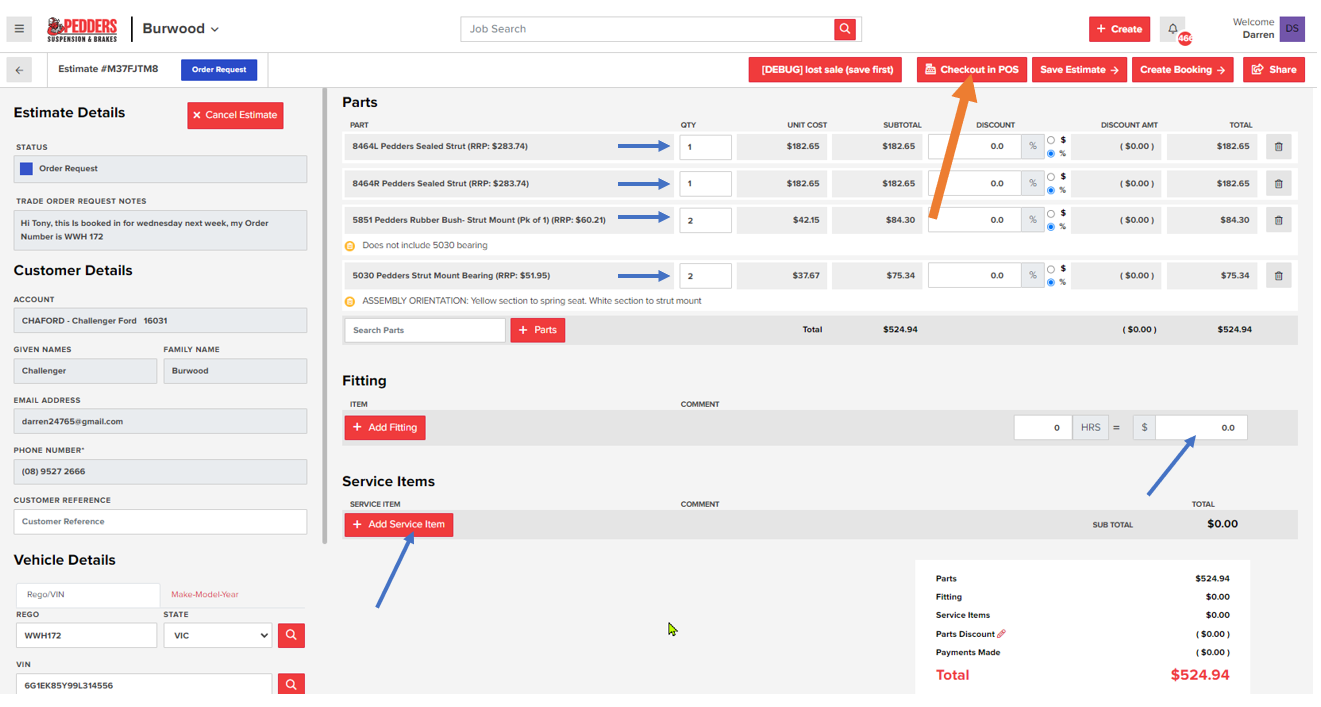Click the Order Request badge
Image resolution: width=1321 pixels, height=707 pixels.
click(219, 70)
